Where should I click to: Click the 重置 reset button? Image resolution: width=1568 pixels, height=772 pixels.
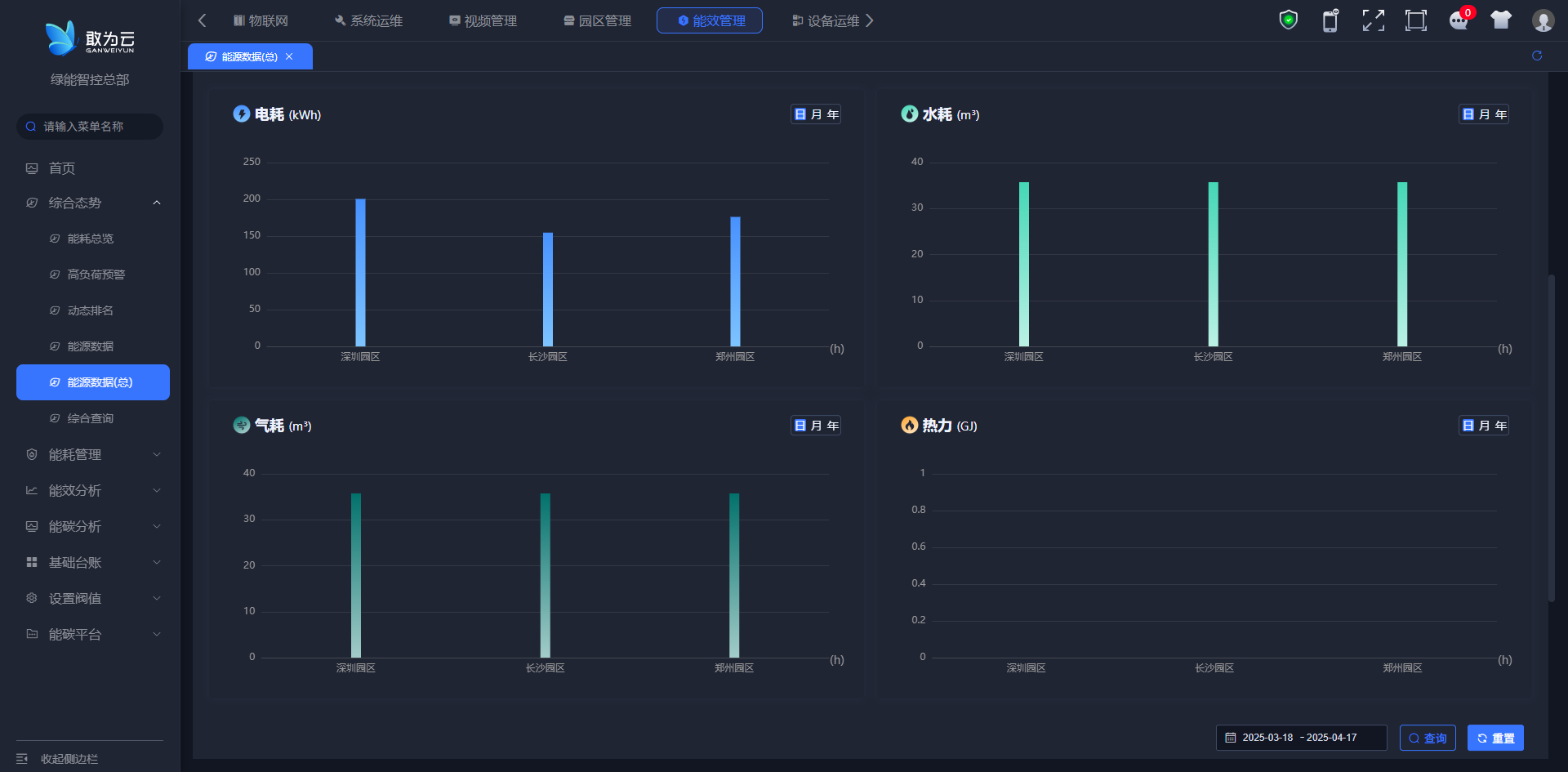pyautogui.click(x=1495, y=738)
